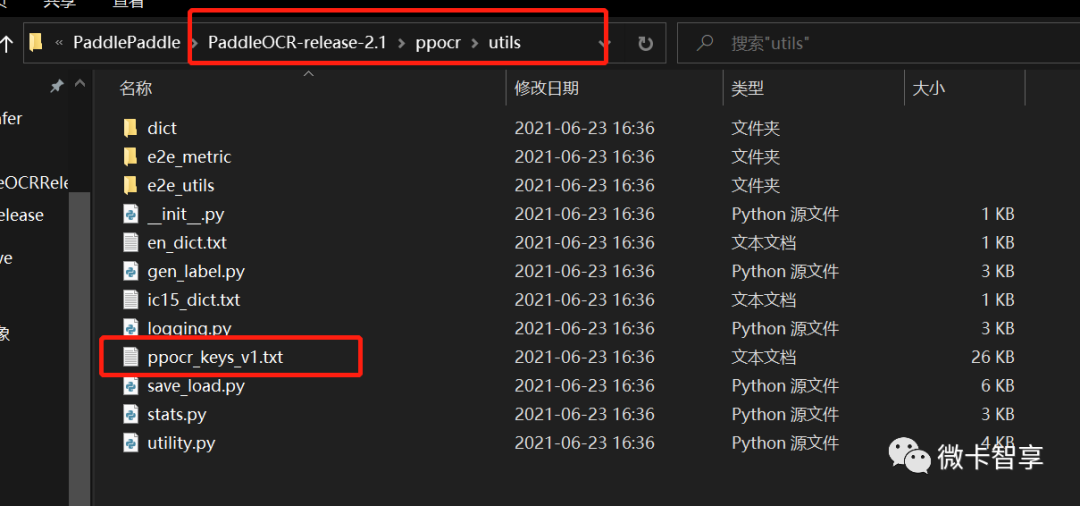Image resolution: width=1080 pixels, height=506 pixels.
Task: Click the search magnifier icon
Action: pos(704,43)
